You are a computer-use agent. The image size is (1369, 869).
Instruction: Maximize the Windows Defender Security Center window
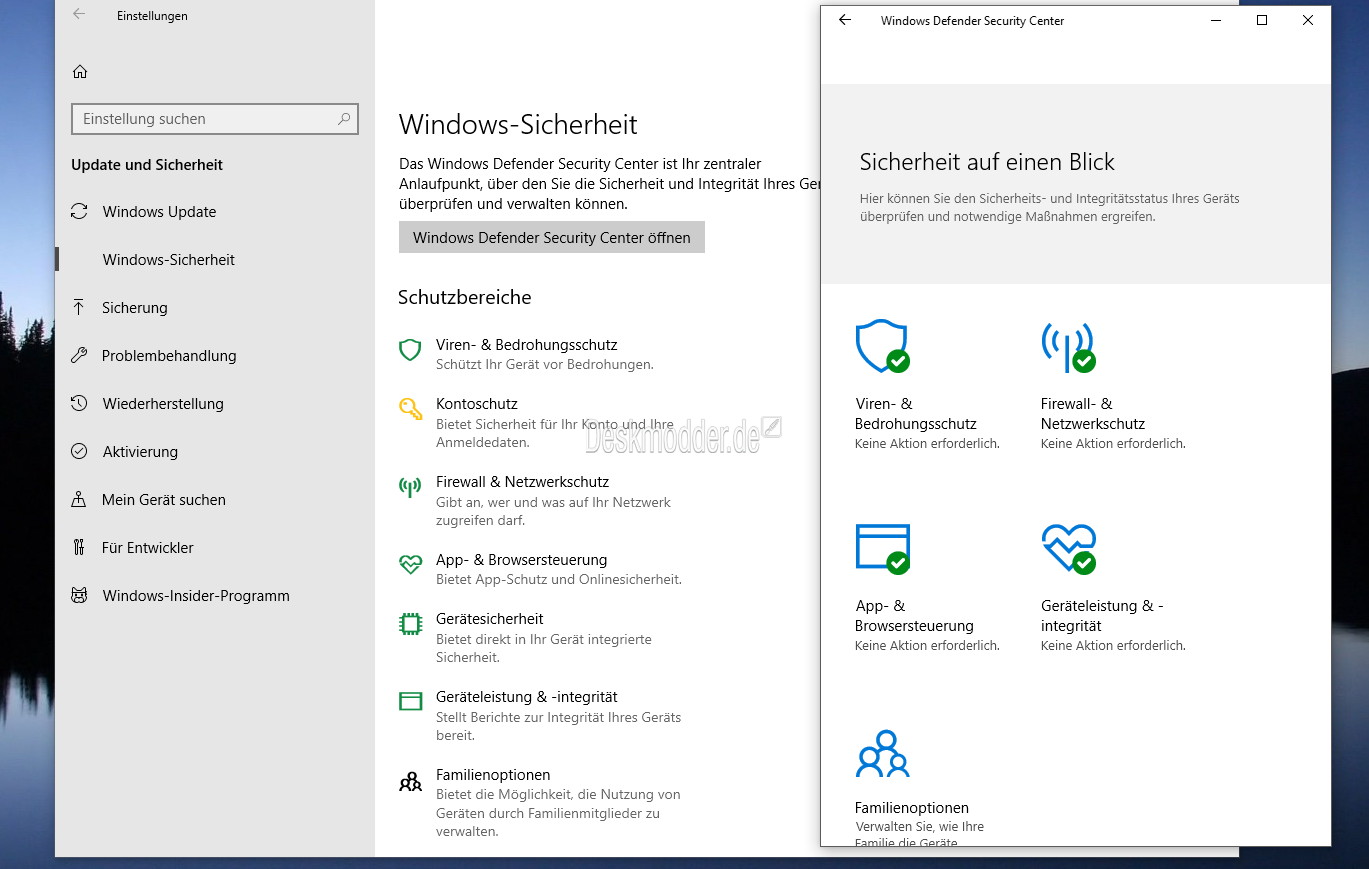1262,20
